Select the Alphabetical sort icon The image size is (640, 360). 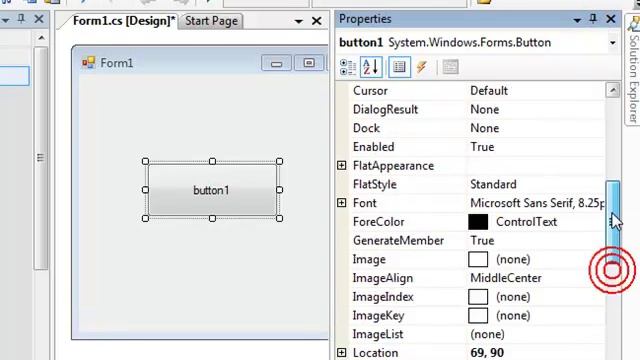coord(371,67)
